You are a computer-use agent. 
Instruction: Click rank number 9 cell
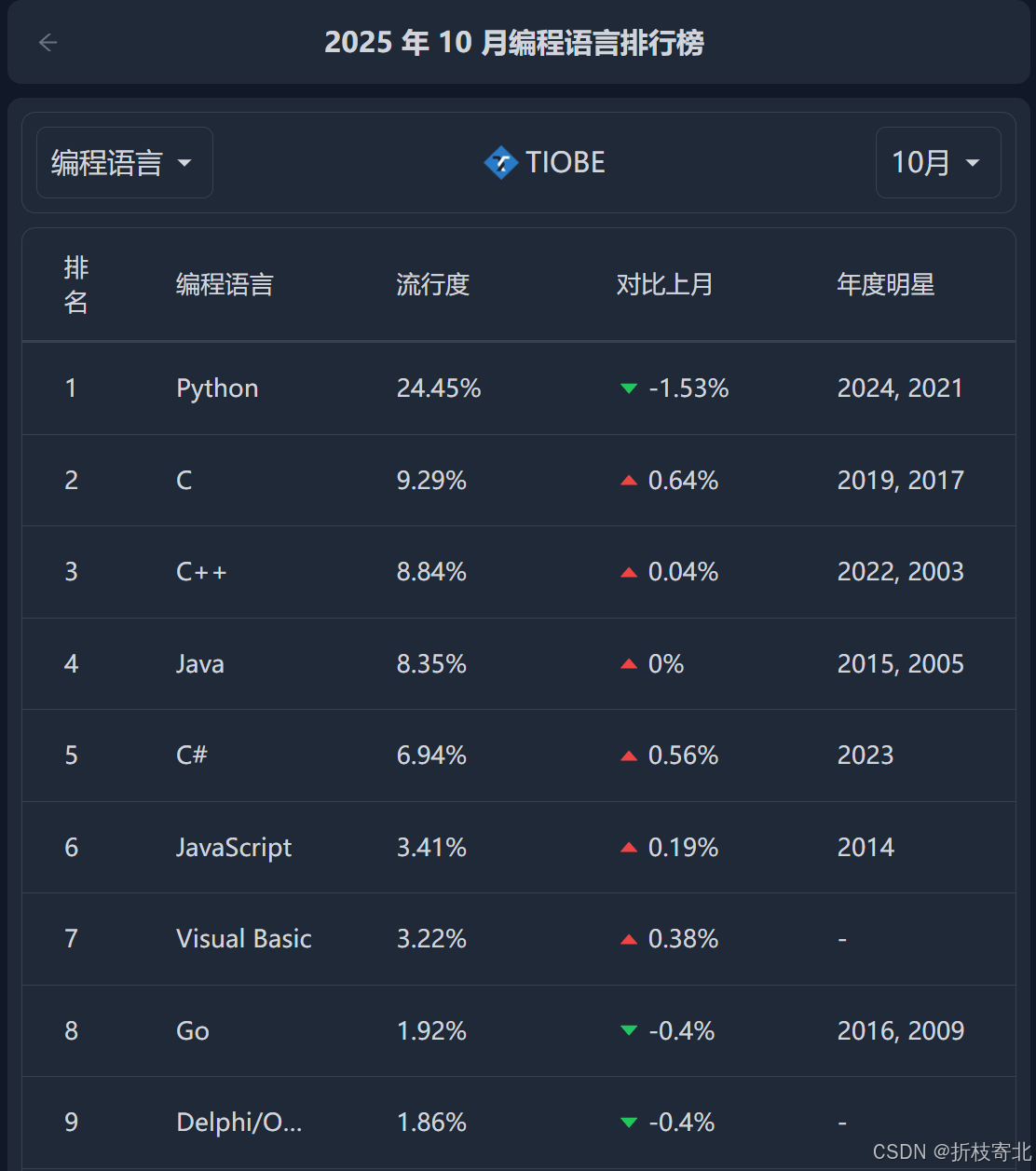click(72, 1123)
